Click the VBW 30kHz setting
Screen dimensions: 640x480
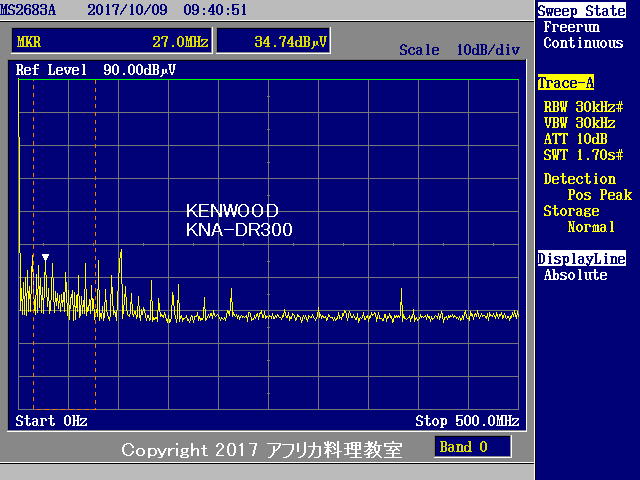pyautogui.click(x=579, y=123)
